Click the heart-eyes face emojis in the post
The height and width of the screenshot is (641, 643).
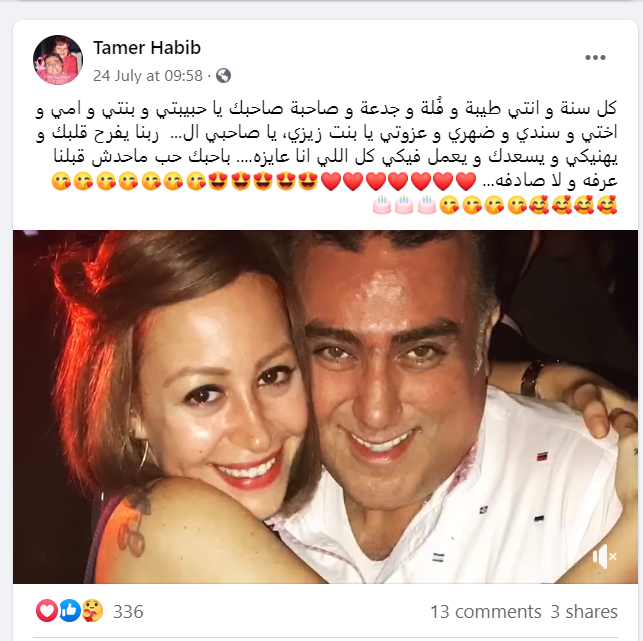click(263, 181)
